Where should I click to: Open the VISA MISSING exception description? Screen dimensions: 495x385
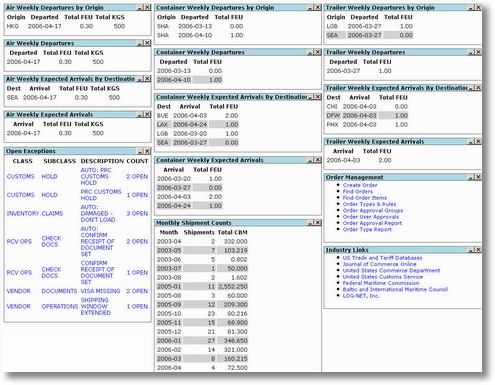100,291
